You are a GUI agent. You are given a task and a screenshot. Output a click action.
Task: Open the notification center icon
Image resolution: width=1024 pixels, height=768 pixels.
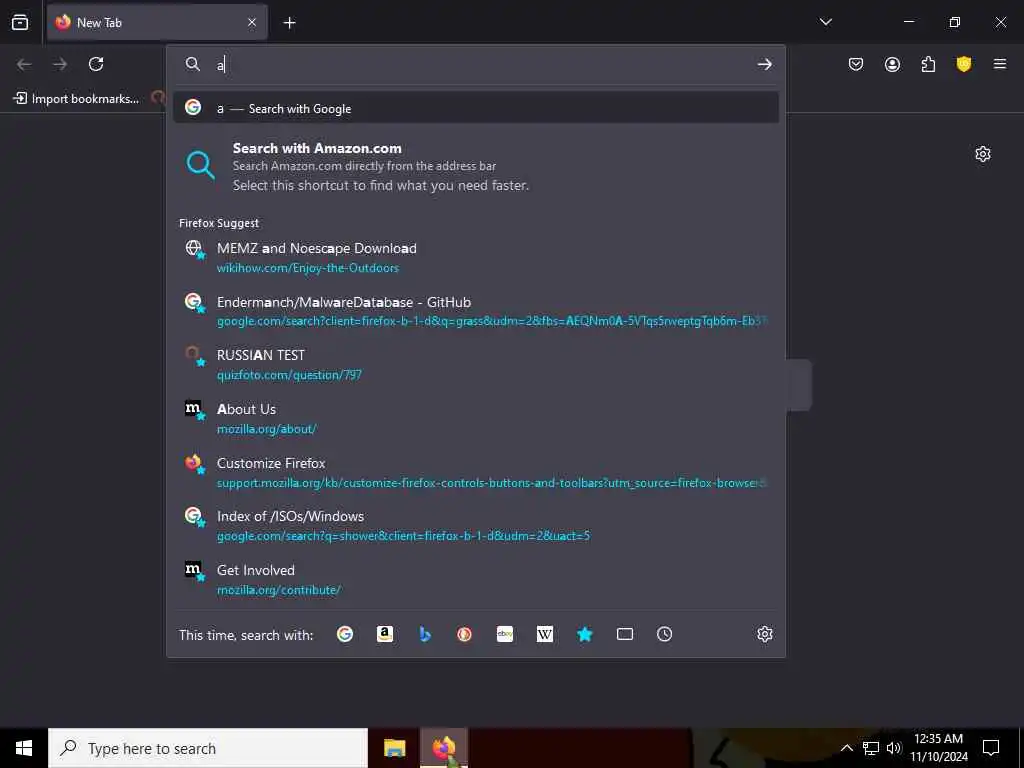pyautogui.click(x=991, y=748)
